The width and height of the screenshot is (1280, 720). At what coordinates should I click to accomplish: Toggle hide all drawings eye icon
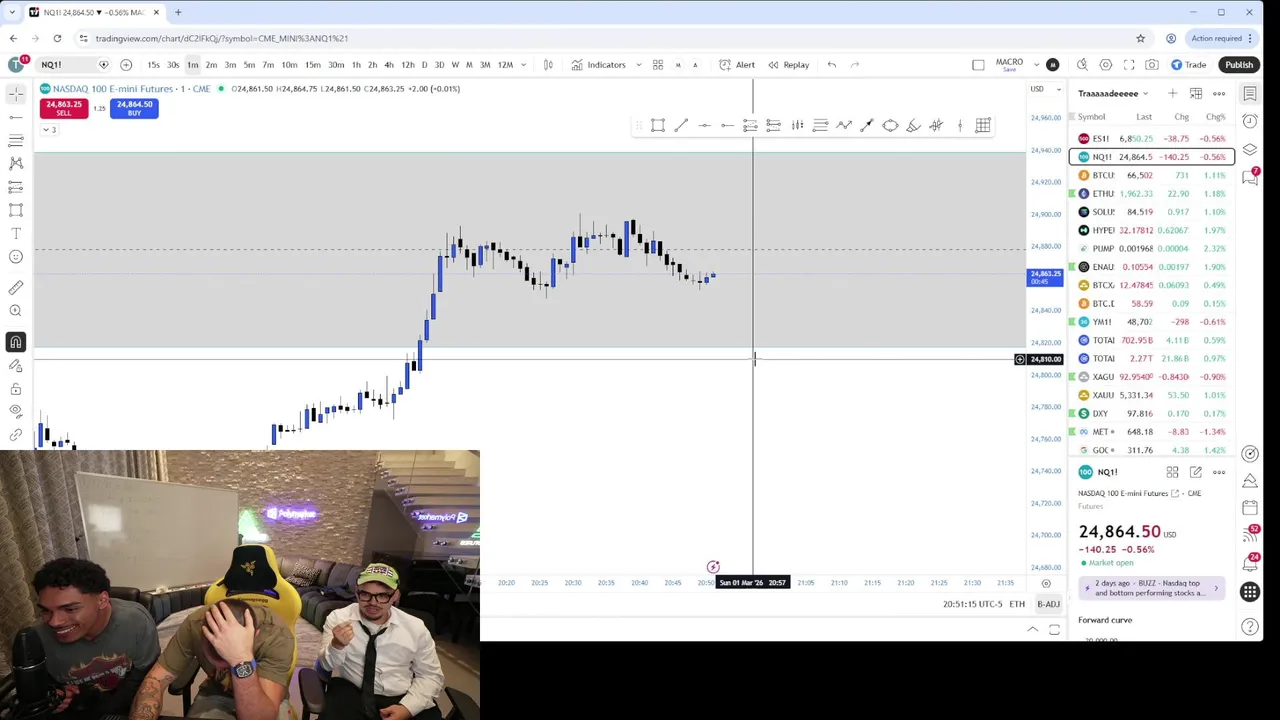click(15, 411)
